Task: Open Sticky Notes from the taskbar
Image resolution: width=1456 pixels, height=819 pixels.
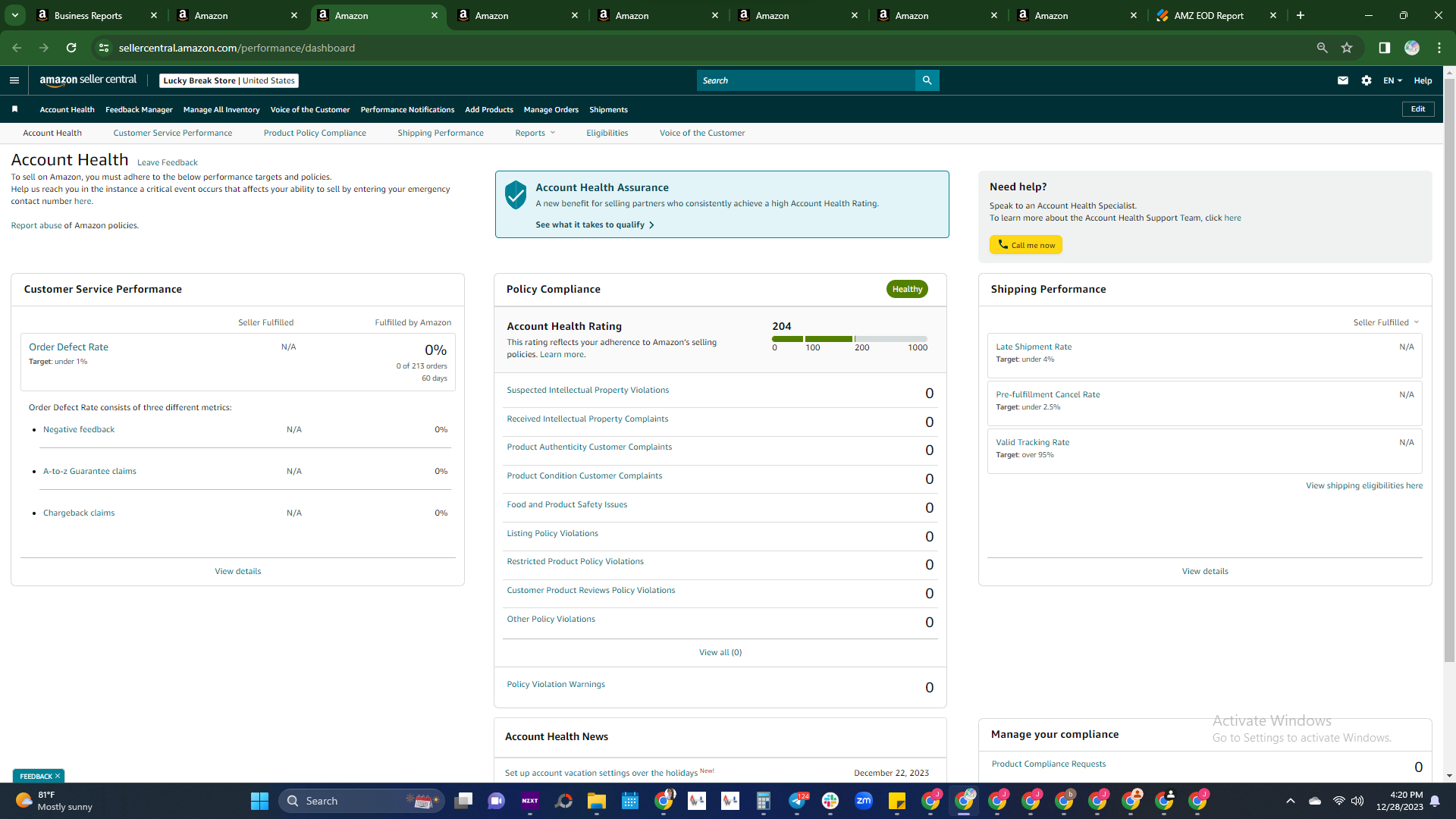Action: tap(897, 801)
